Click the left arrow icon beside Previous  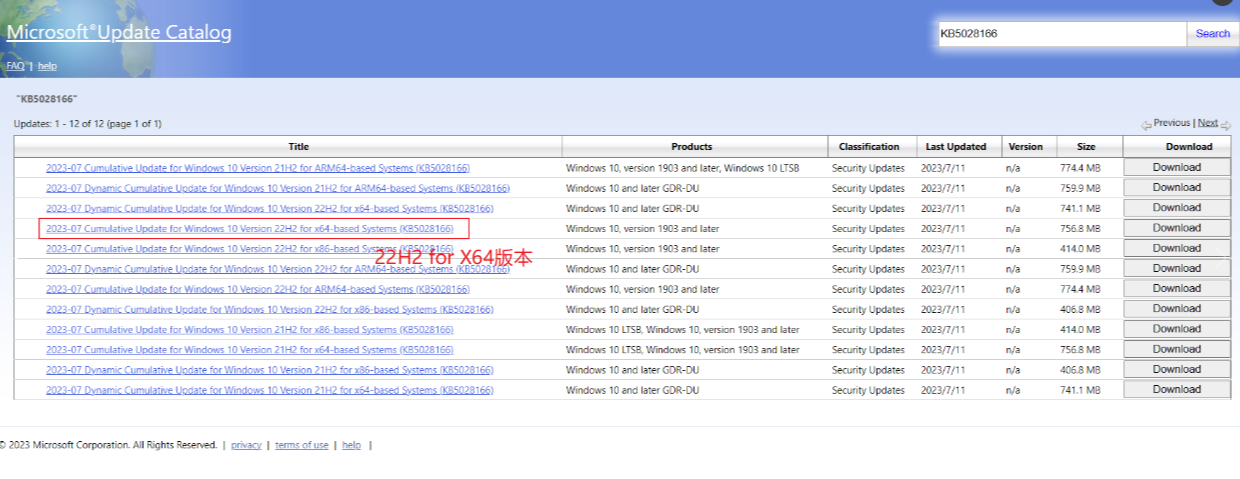tap(1146, 125)
